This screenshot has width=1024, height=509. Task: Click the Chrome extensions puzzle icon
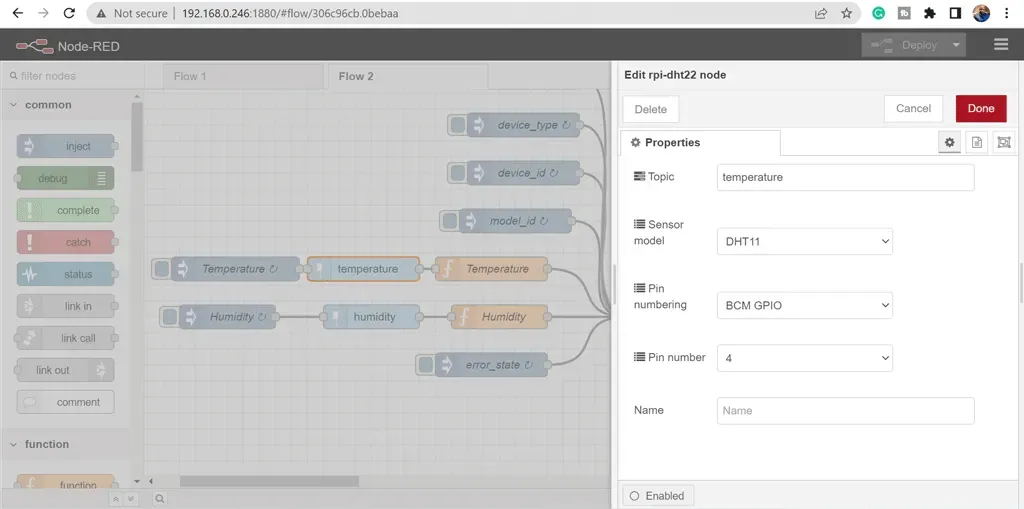click(930, 13)
